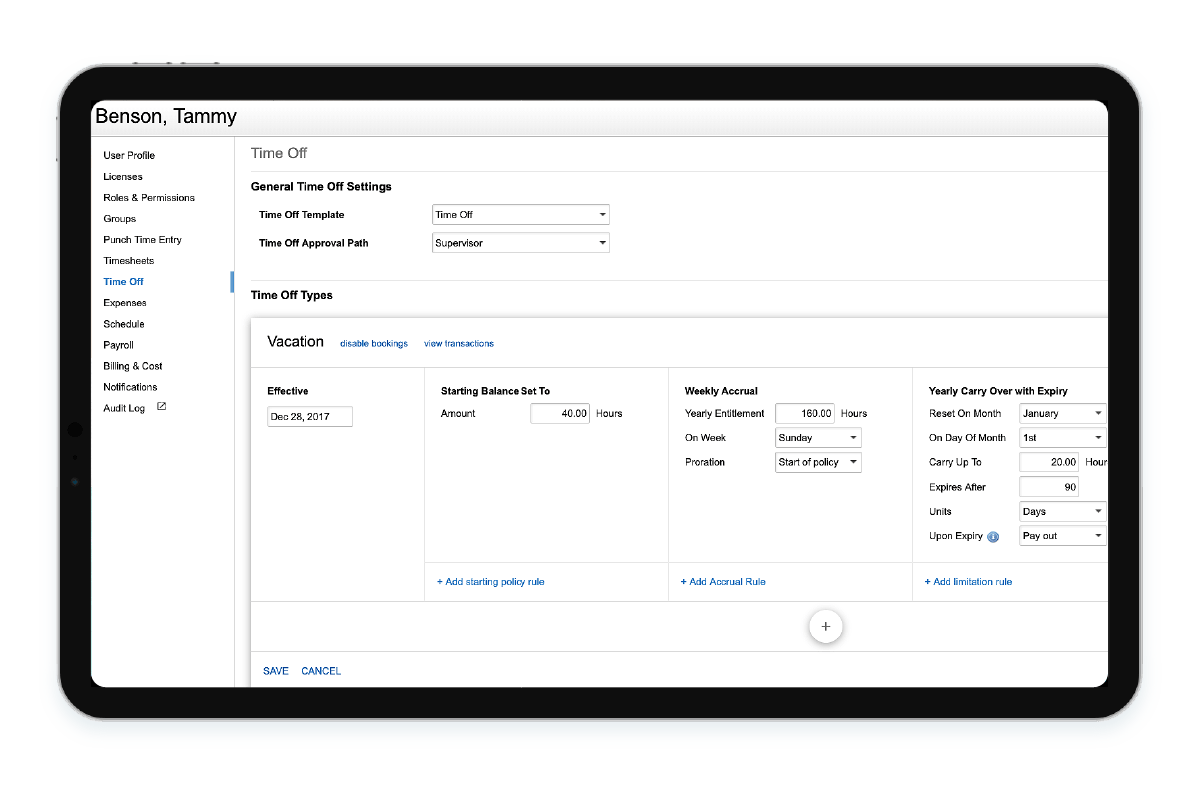Select the Time Off sidebar item

click(x=123, y=282)
